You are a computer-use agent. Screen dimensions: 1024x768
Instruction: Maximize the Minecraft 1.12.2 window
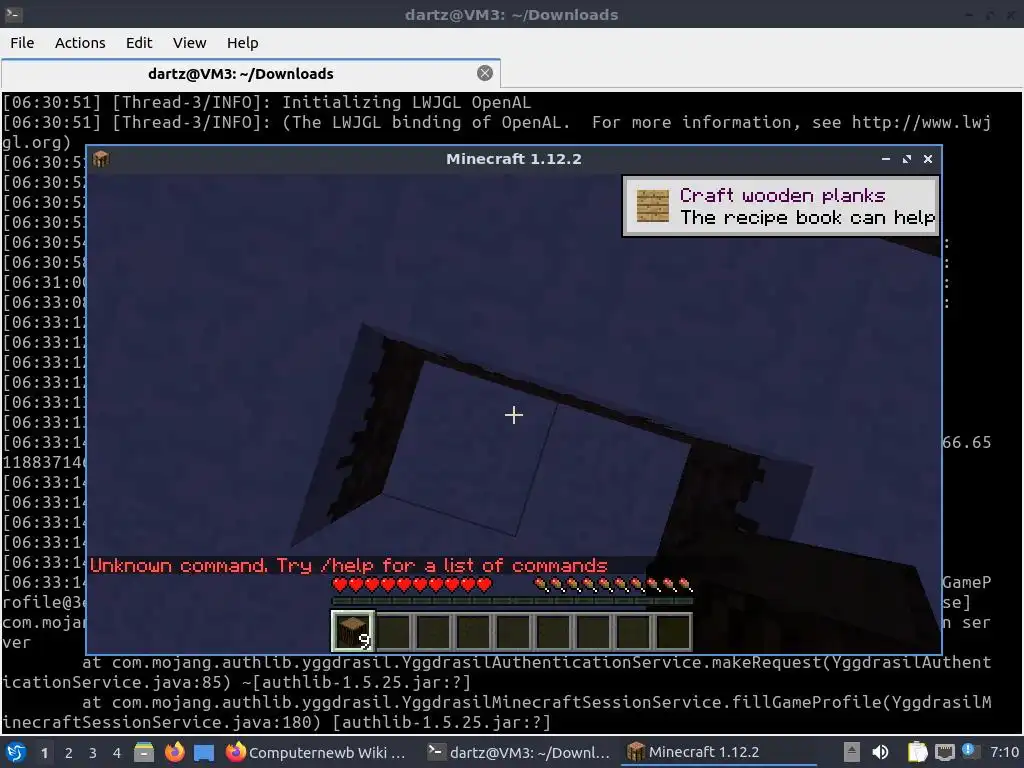click(906, 159)
